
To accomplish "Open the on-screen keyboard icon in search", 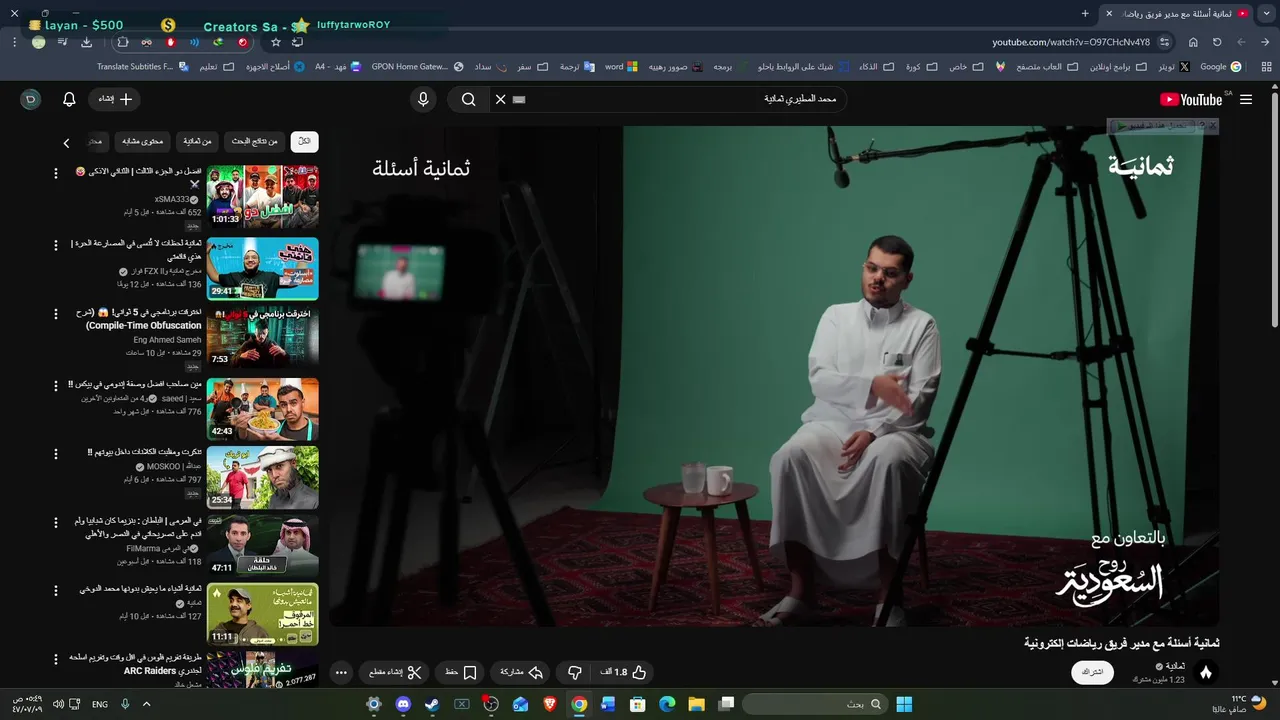I will tap(519, 99).
